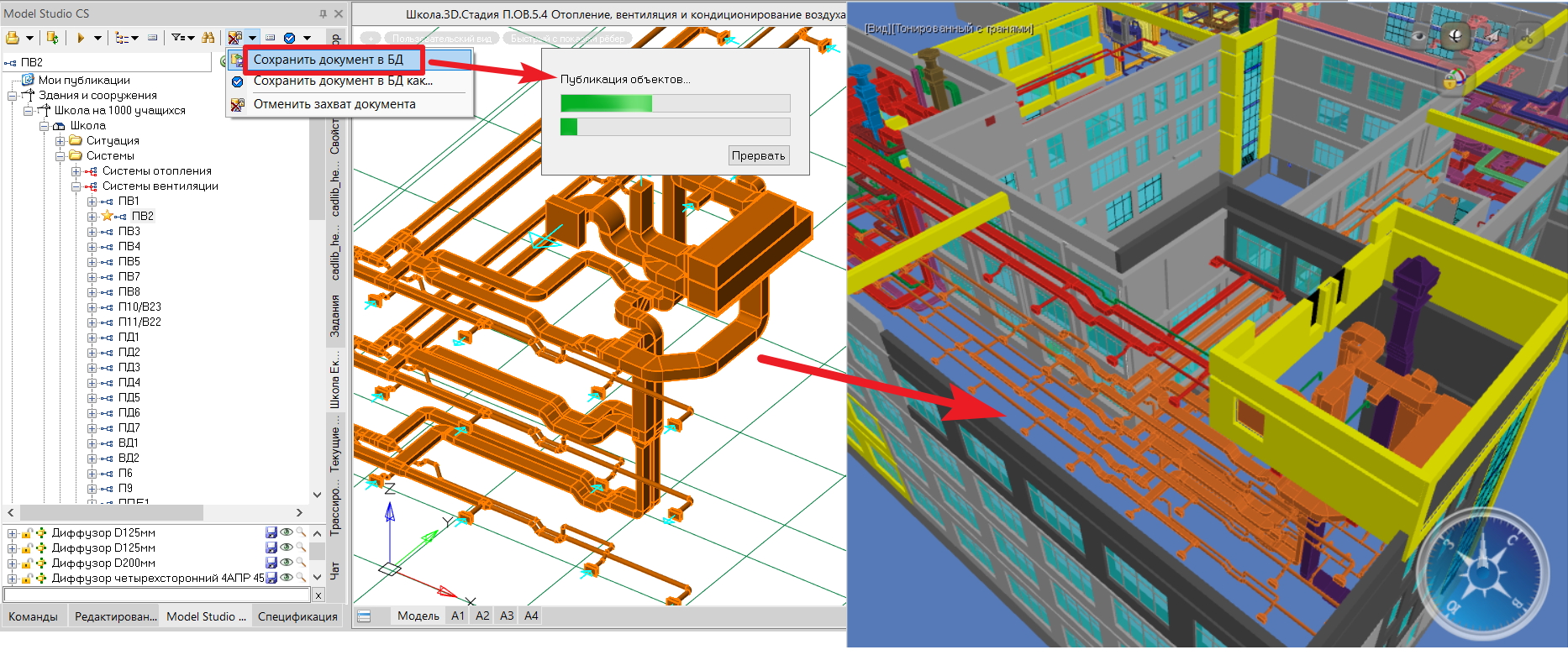Click the magnifier icon on Диффузор D200мм row

tap(300, 563)
